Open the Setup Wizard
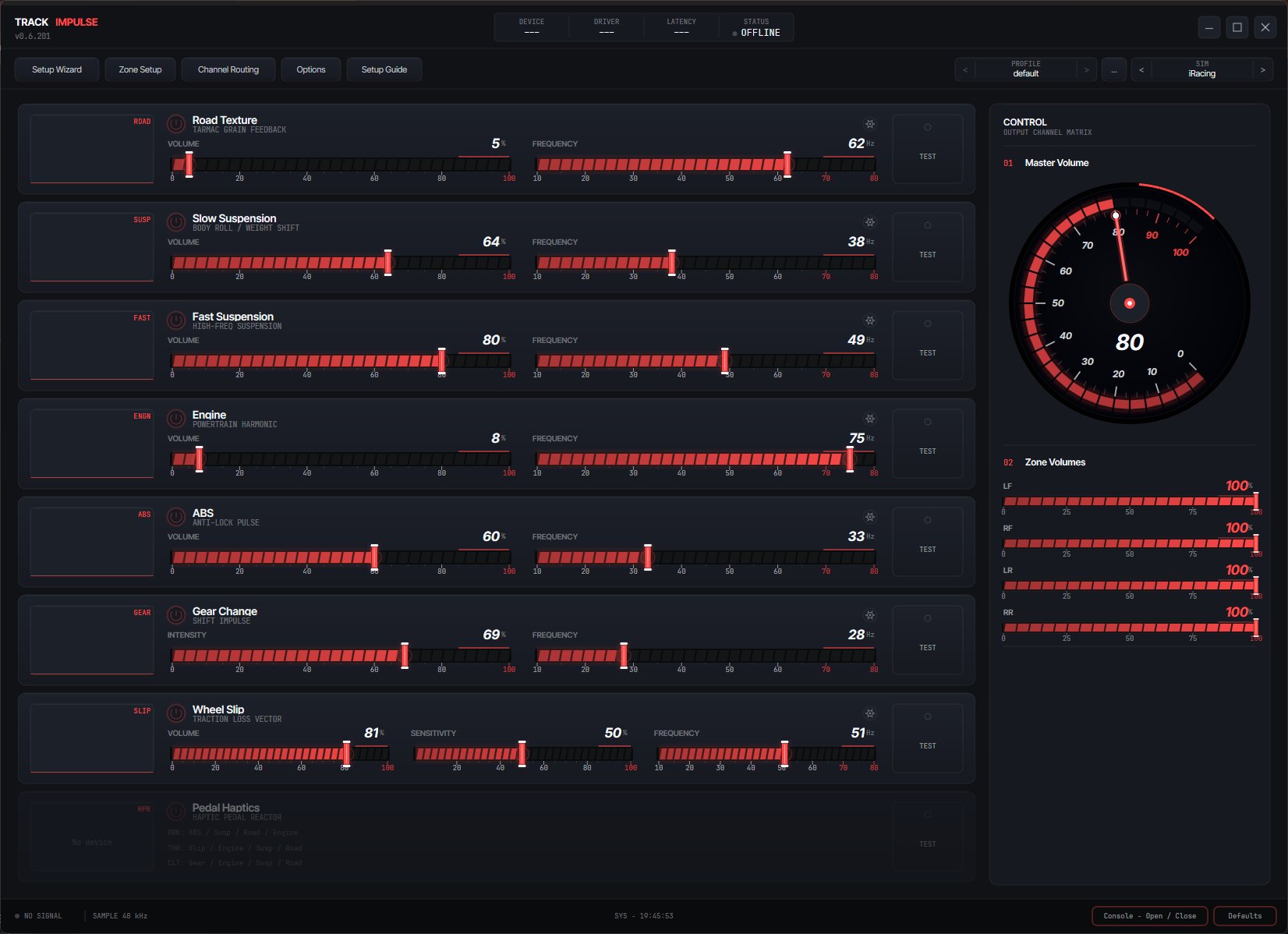The height and width of the screenshot is (934, 1288). (x=57, y=69)
